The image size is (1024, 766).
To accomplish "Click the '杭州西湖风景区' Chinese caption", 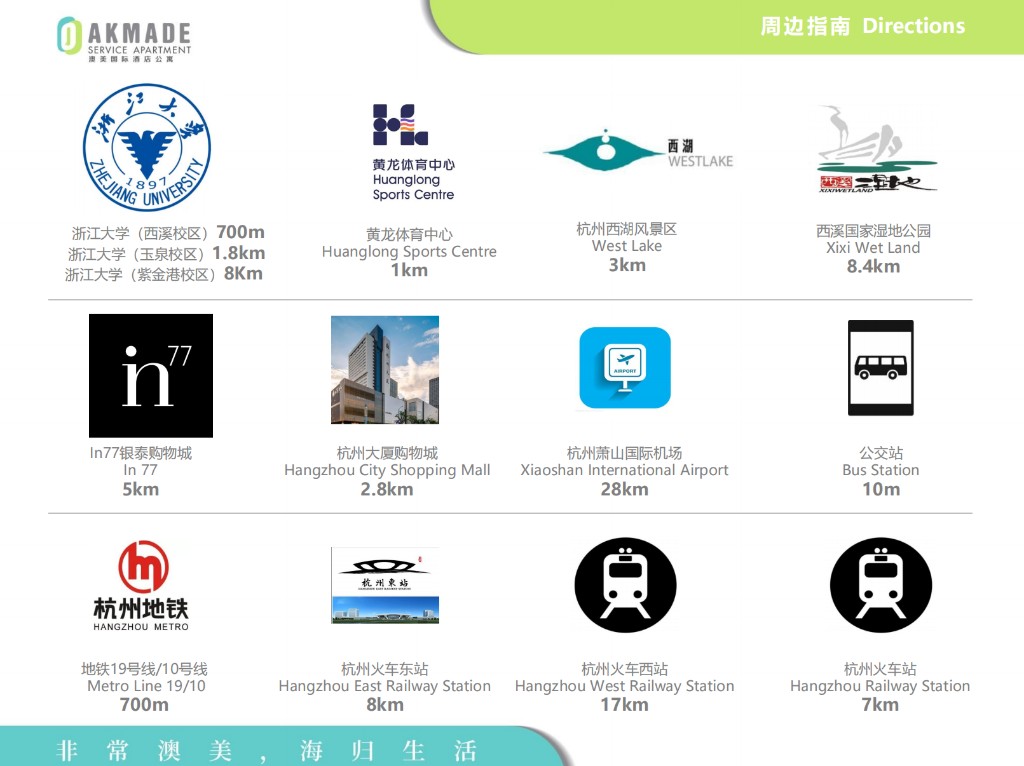I will [626, 229].
